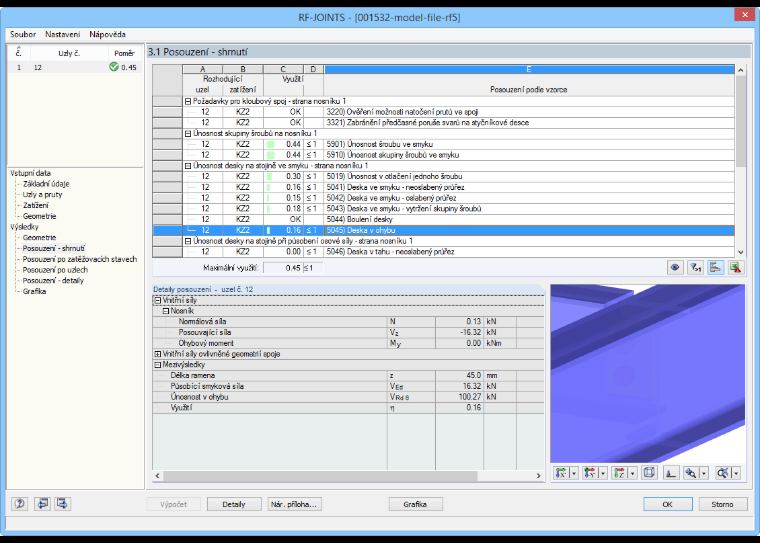Toggle the colored result bars icon

click(715, 268)
